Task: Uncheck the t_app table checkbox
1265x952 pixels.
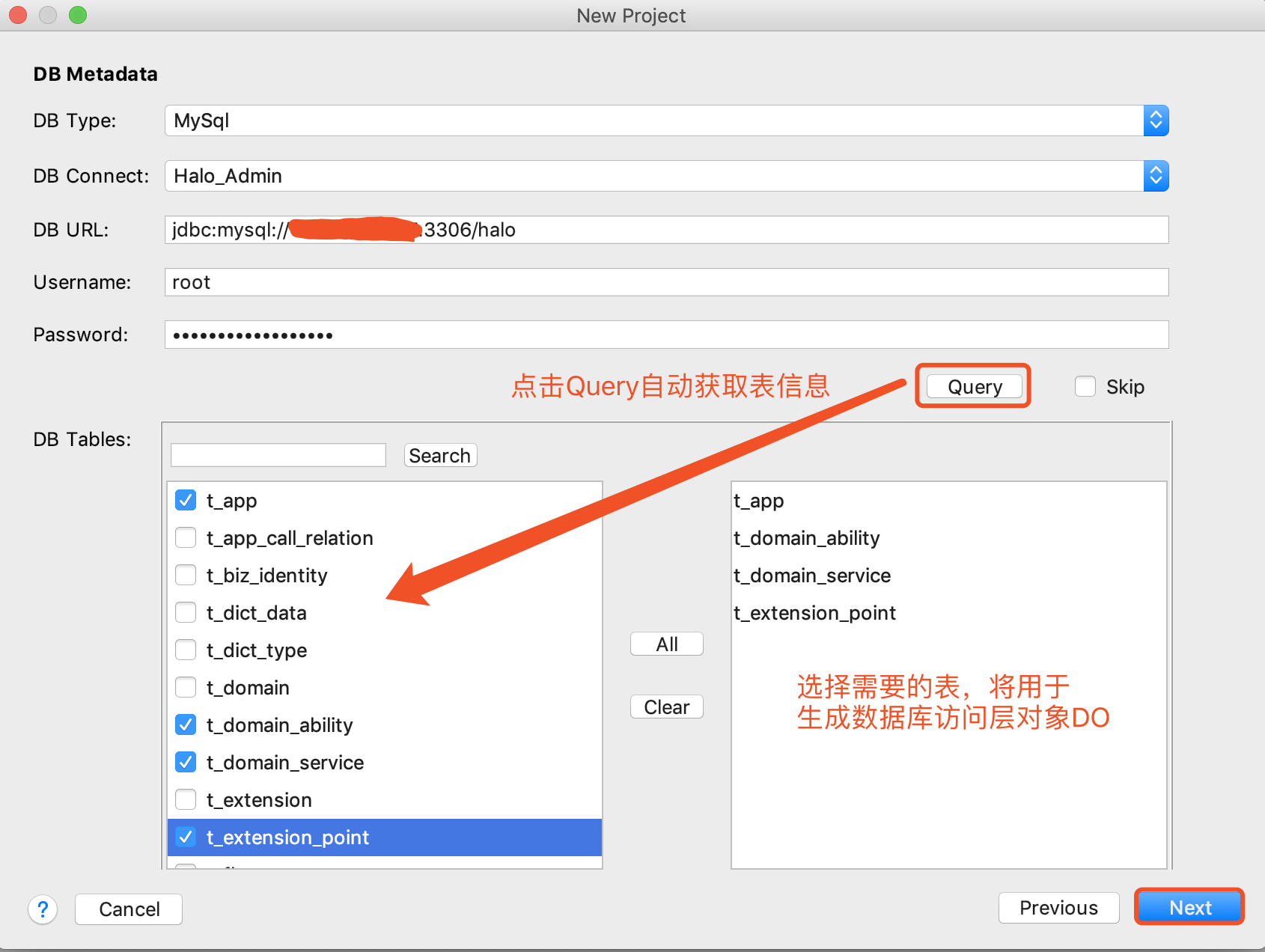Action: [186, 500]
